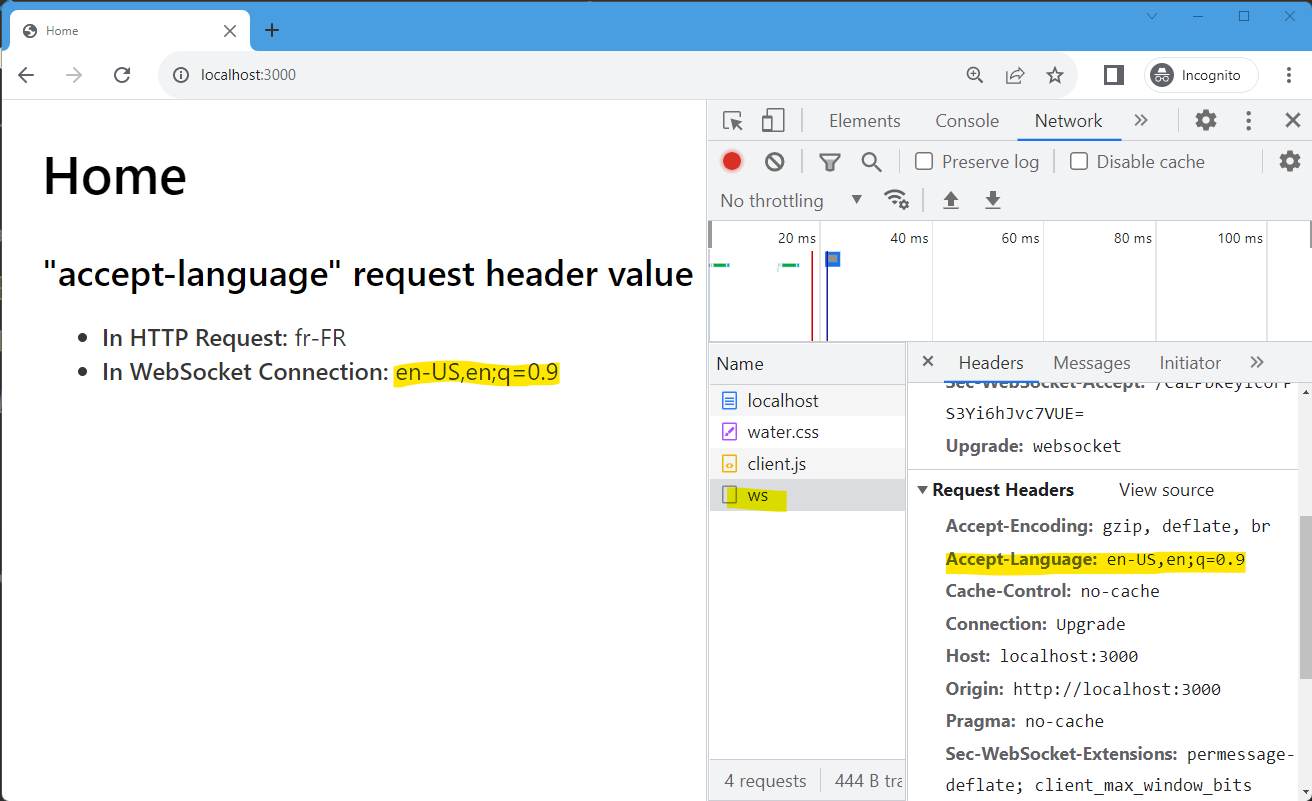The width and height of the screenshot is (1312, 801).
Task: Click the View source link
Action: click(x=1166, y=490)
